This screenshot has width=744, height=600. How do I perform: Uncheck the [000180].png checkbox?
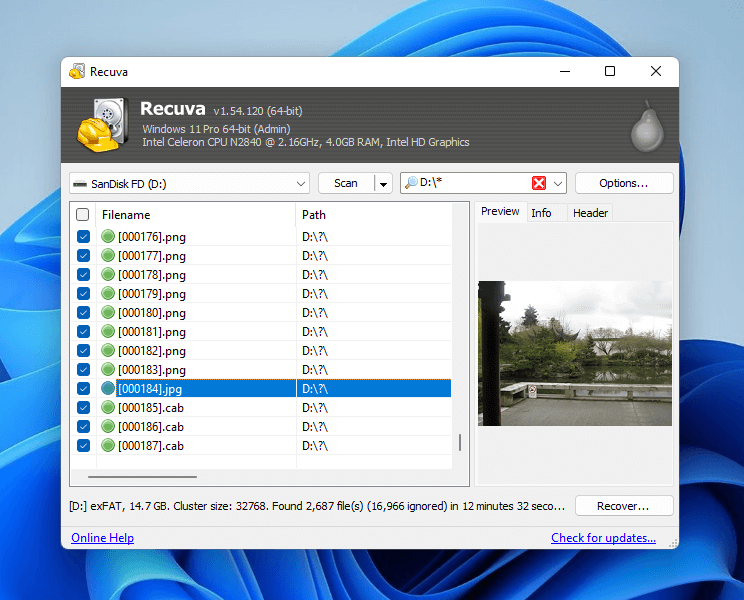click(84, 312)
